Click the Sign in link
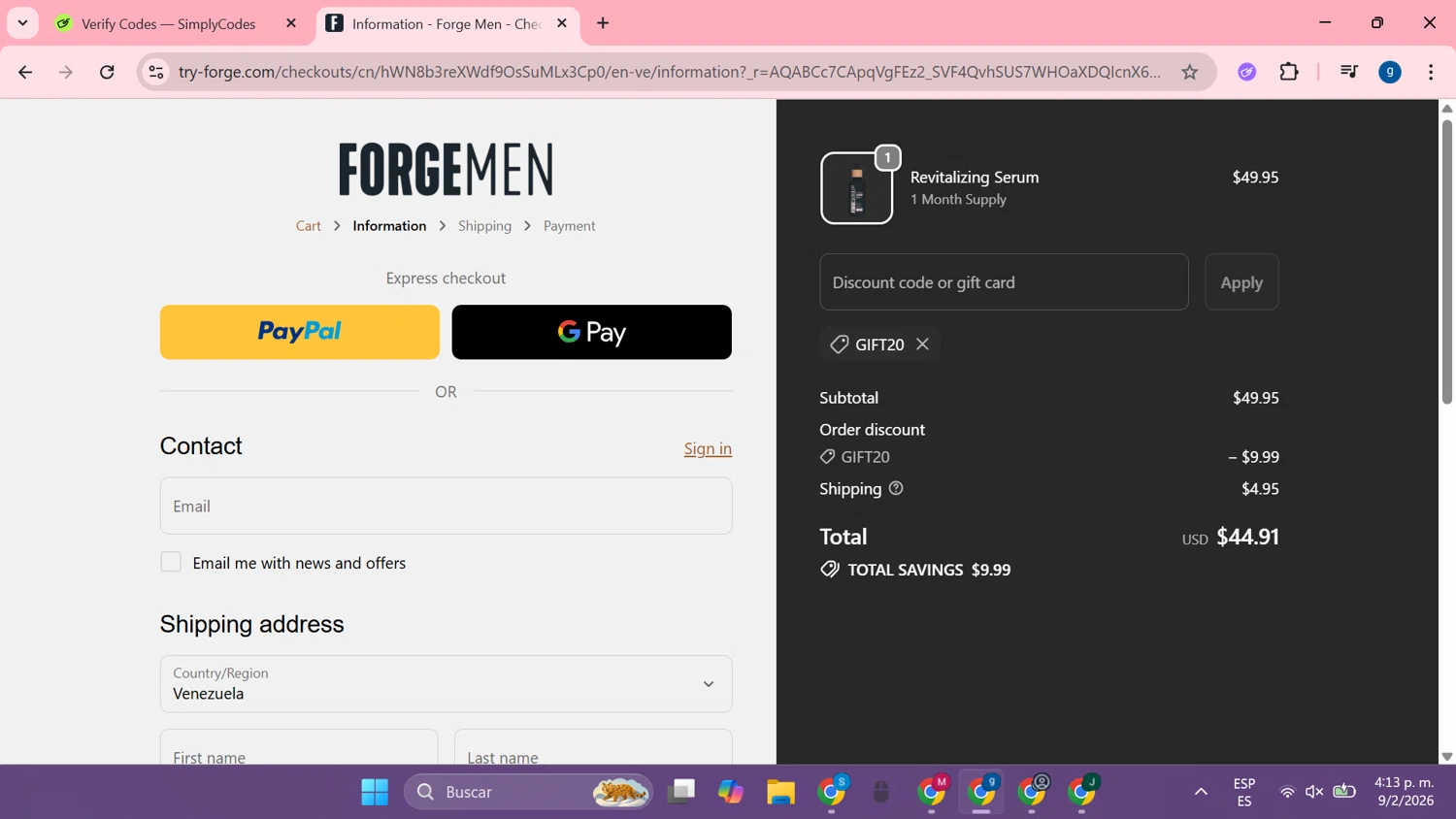 point(708,448)
